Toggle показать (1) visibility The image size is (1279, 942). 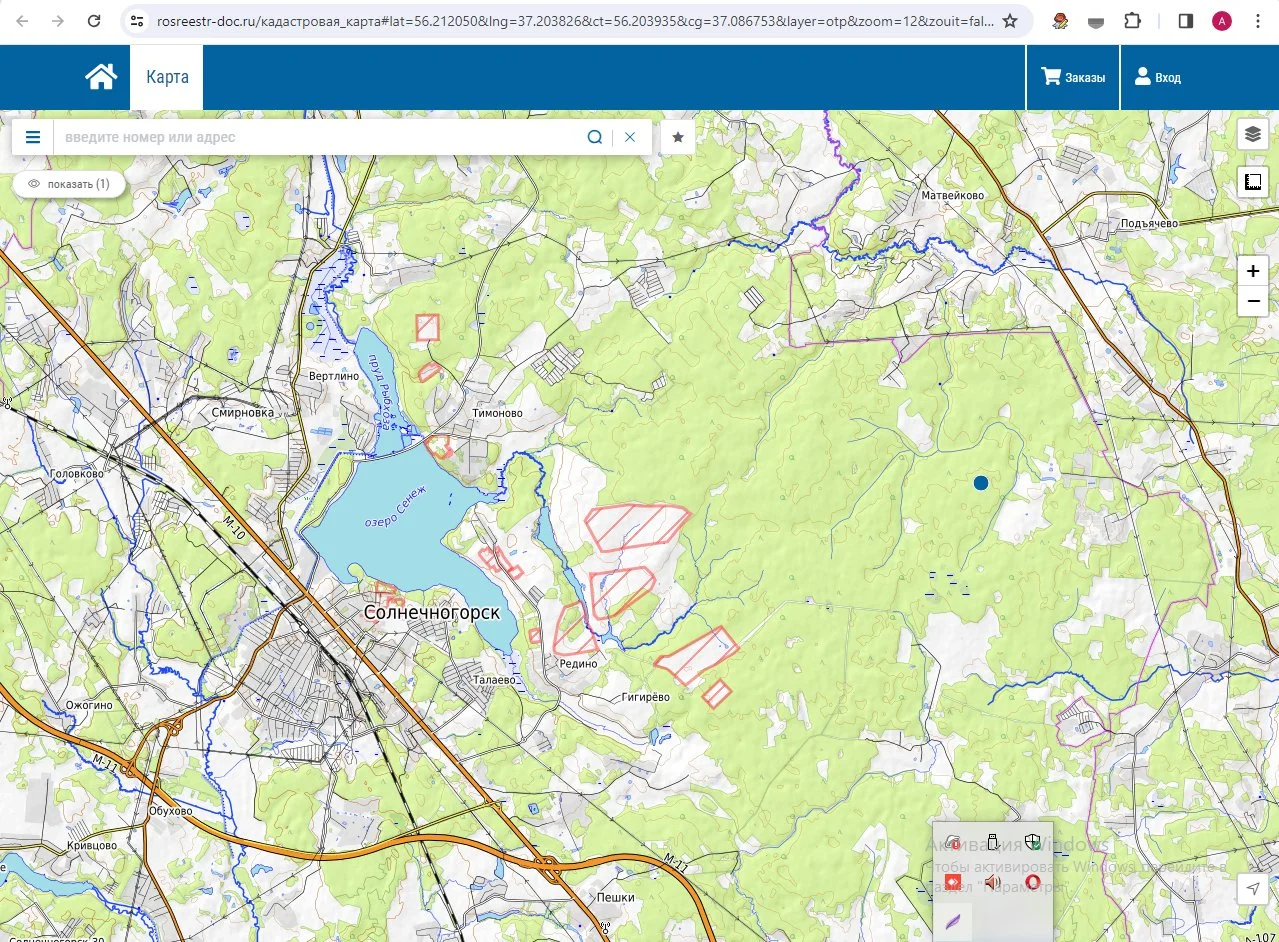(69, 184)
